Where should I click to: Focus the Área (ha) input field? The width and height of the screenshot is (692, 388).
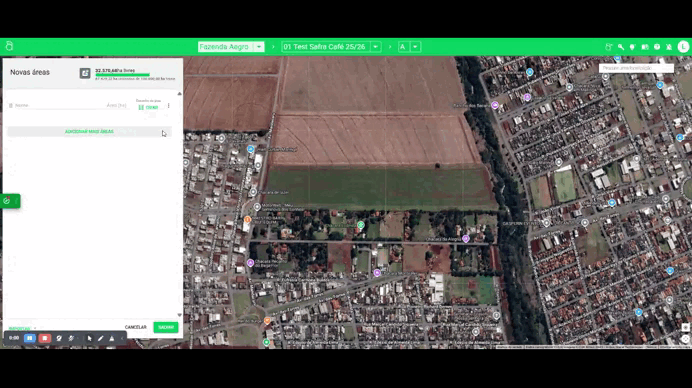click(x=117, y=105)
